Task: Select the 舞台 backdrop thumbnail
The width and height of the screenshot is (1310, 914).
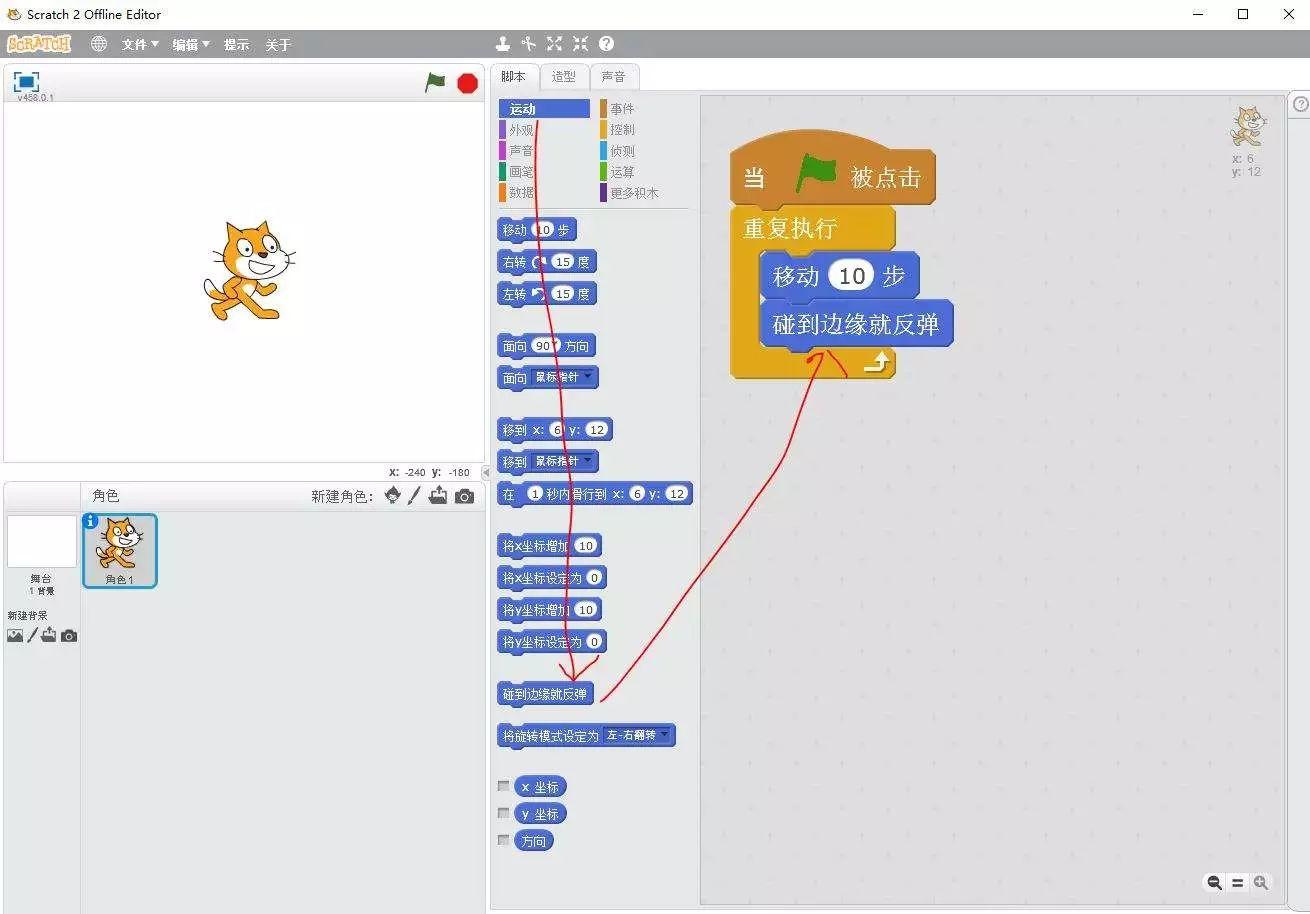Action: 41,542
